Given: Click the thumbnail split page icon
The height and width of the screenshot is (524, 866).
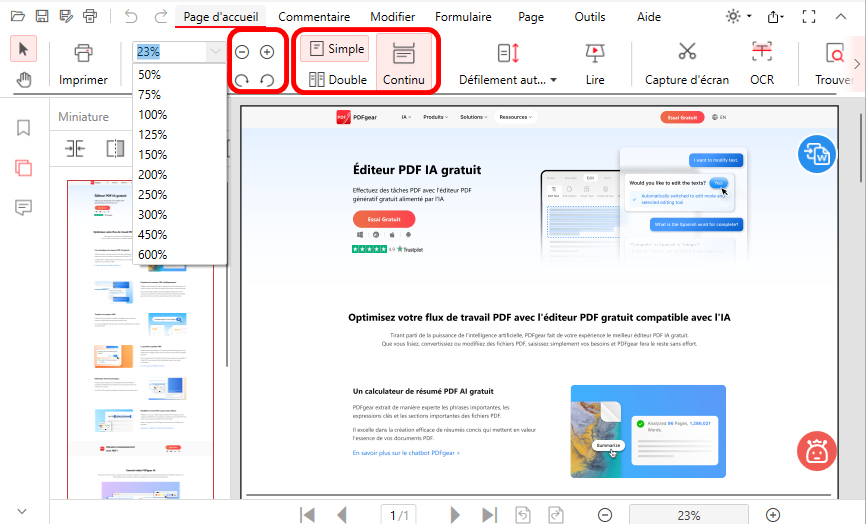Looking at the screenshot, I should [115, 149].
